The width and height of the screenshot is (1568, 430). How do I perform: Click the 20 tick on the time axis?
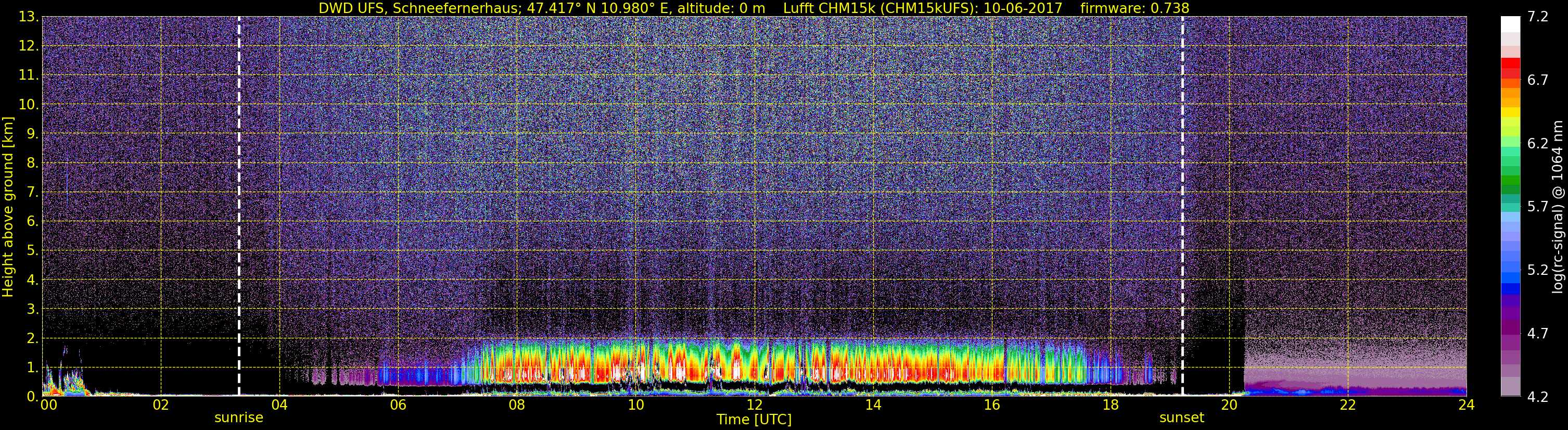coord(1229,406)
